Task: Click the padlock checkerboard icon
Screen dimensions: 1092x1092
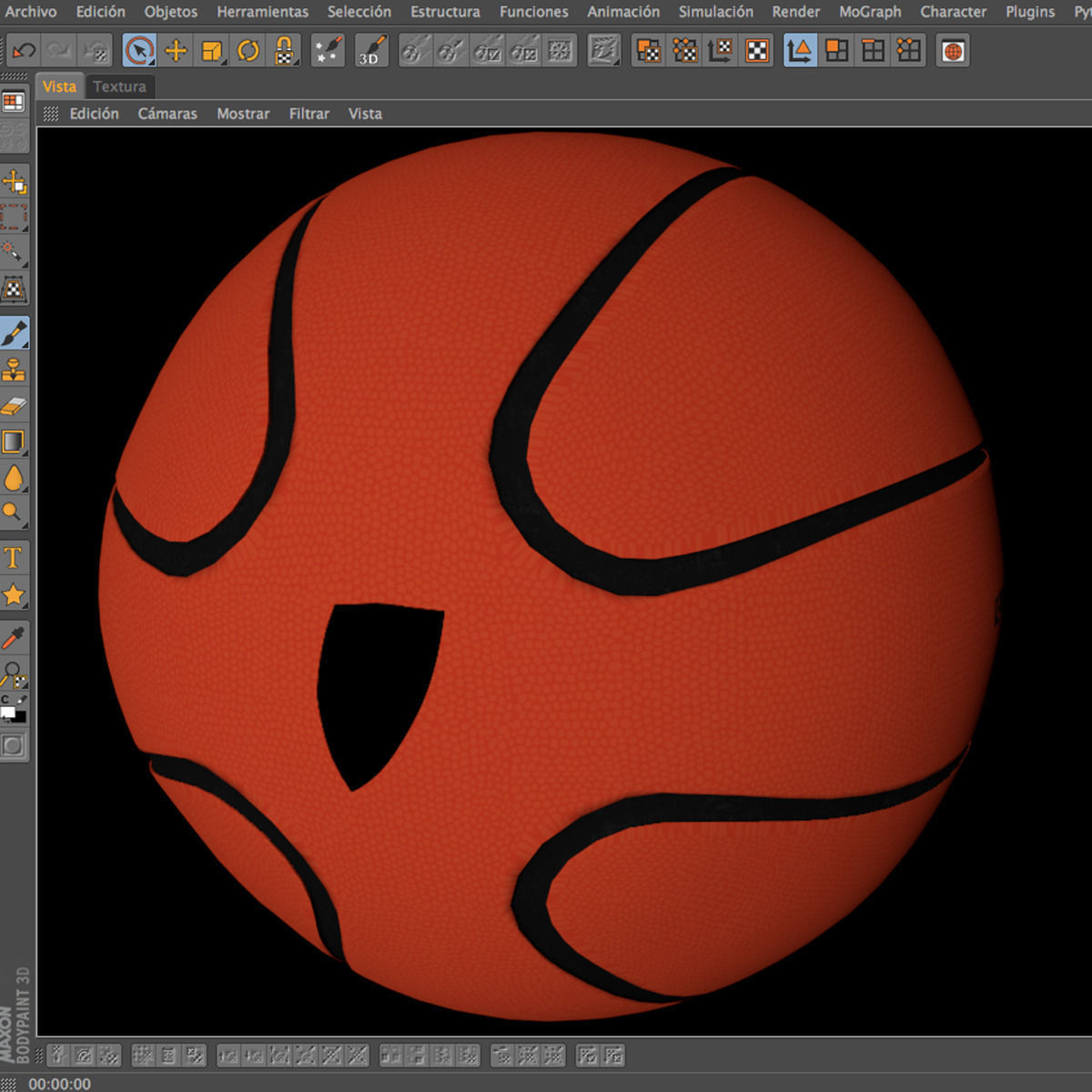Action: click(285, 51)
